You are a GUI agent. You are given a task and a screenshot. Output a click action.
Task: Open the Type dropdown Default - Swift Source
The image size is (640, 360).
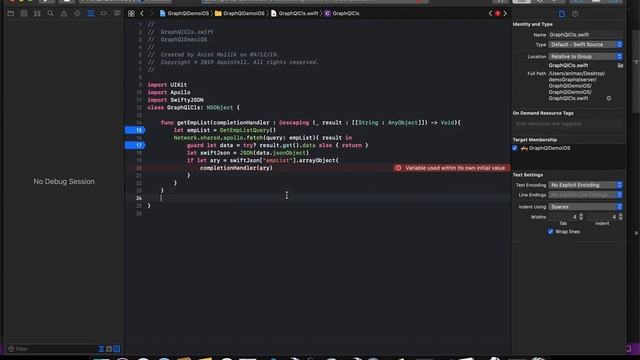(585, 44)
